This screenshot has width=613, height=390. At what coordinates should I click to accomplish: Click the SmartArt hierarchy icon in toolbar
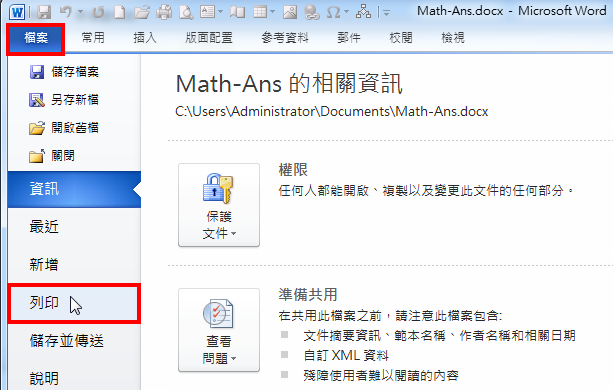[x=363, y=12]
